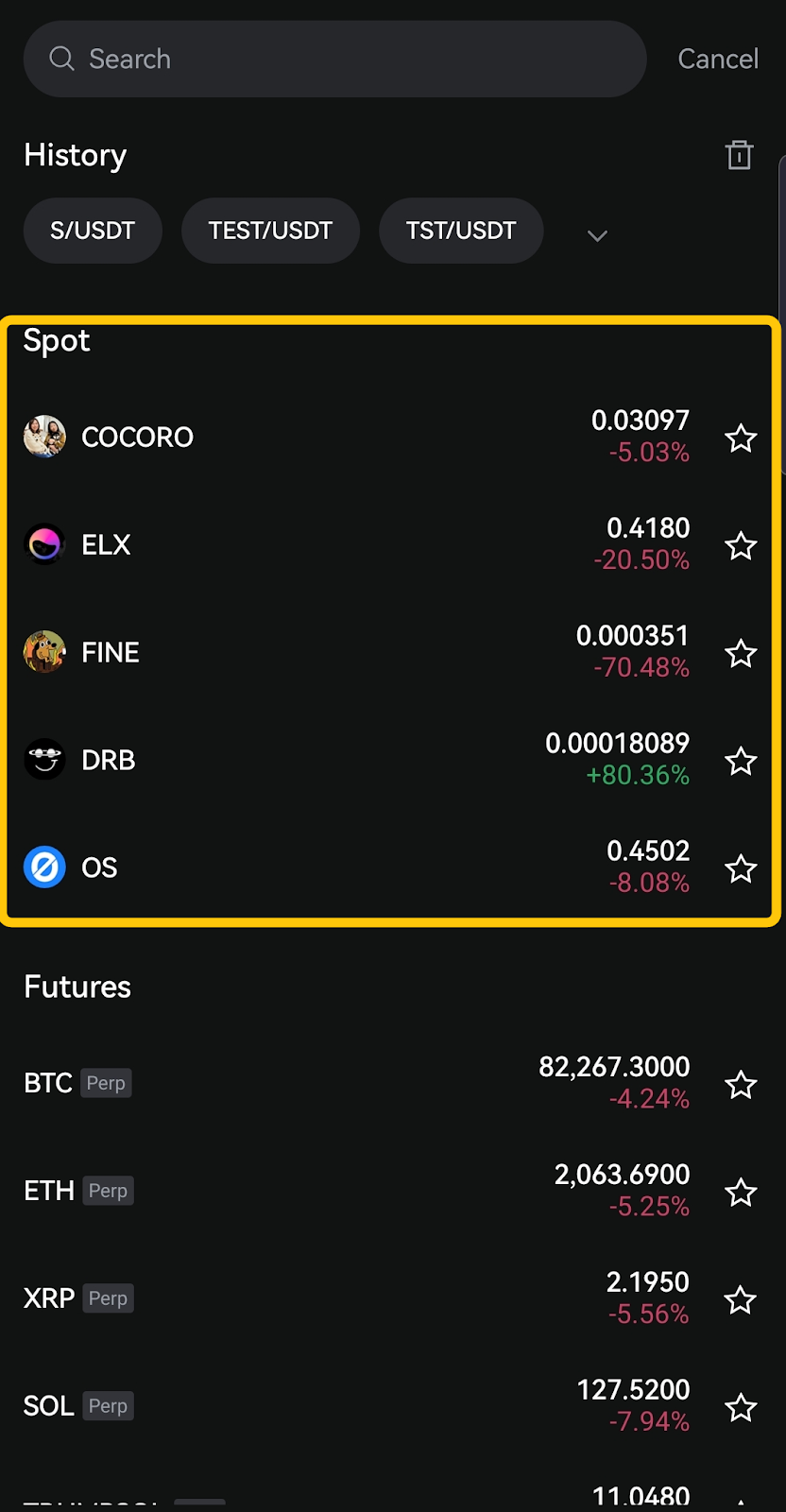Pick the TST/USDT history chip

461,231
